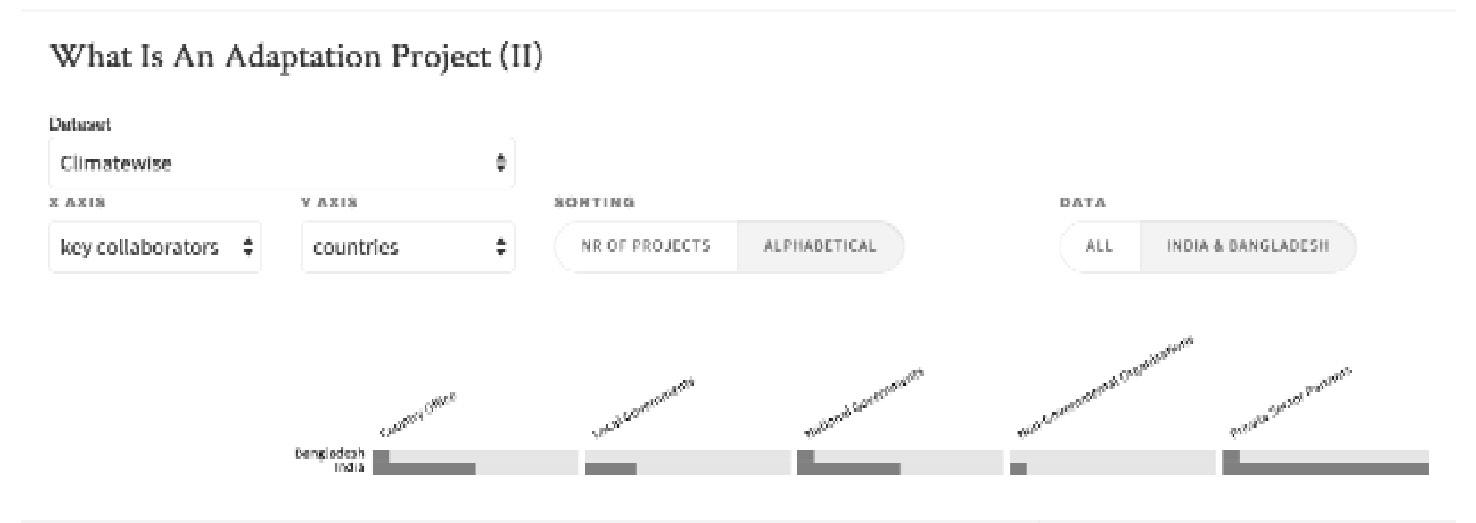Select ALPHABETICAL sorting option
Viewport: 1476px width, 523px height.
click(x=819, y=247)
